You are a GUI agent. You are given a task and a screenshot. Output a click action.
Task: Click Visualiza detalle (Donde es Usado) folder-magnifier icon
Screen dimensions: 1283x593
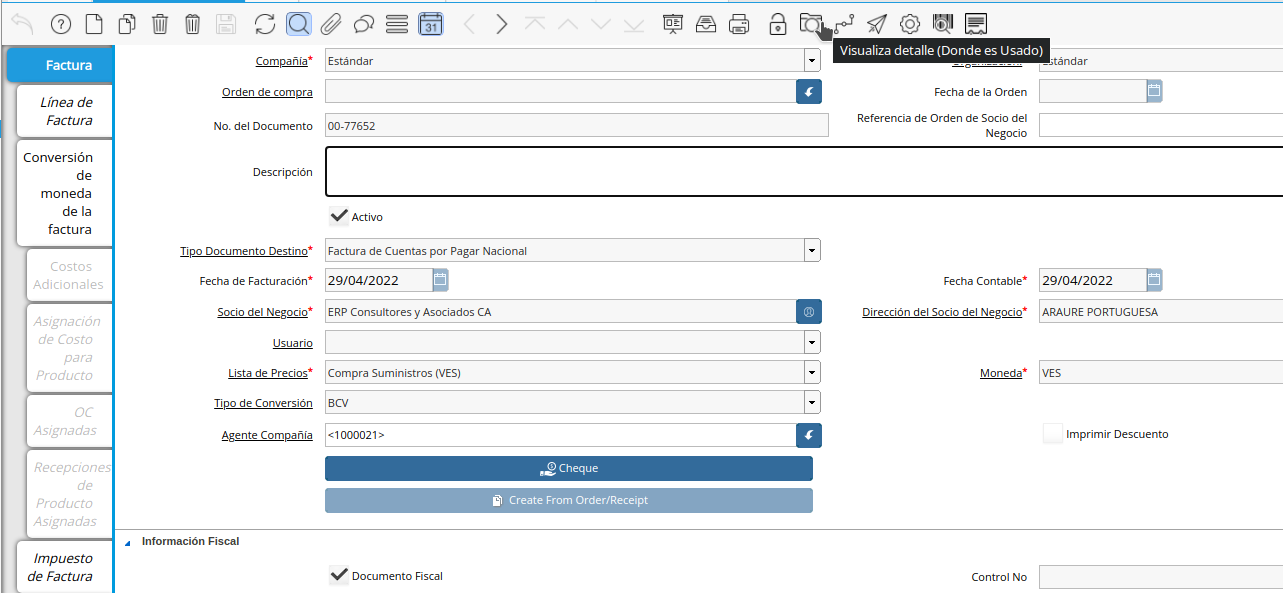(810, 24)
